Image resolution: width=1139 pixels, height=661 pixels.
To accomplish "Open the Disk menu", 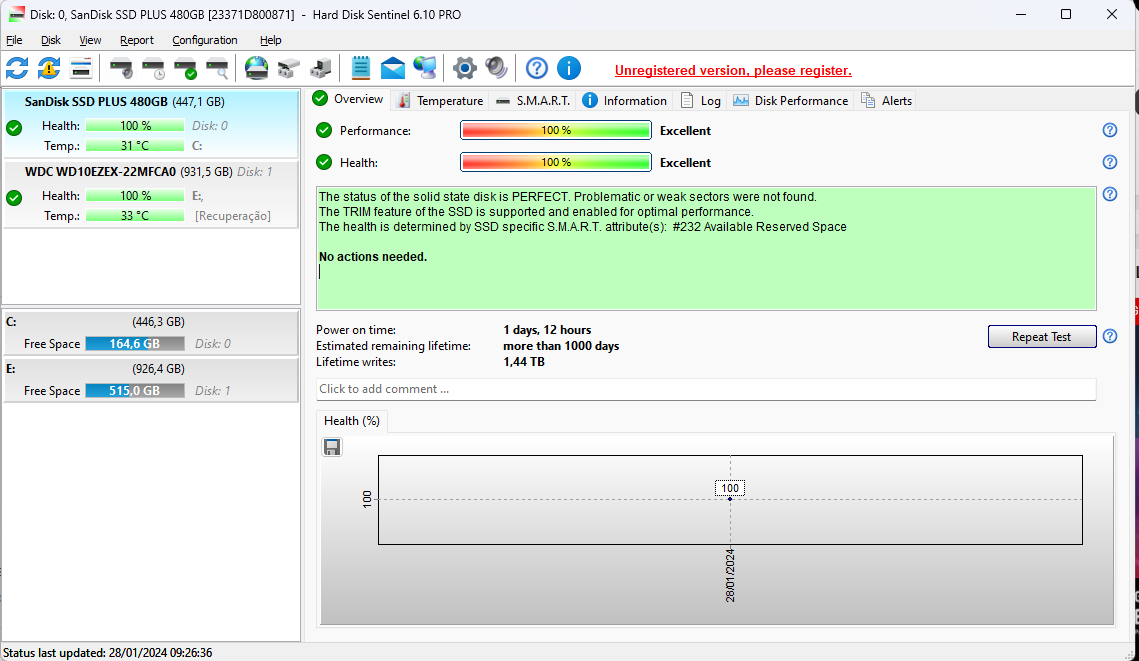I will point(50,40).
